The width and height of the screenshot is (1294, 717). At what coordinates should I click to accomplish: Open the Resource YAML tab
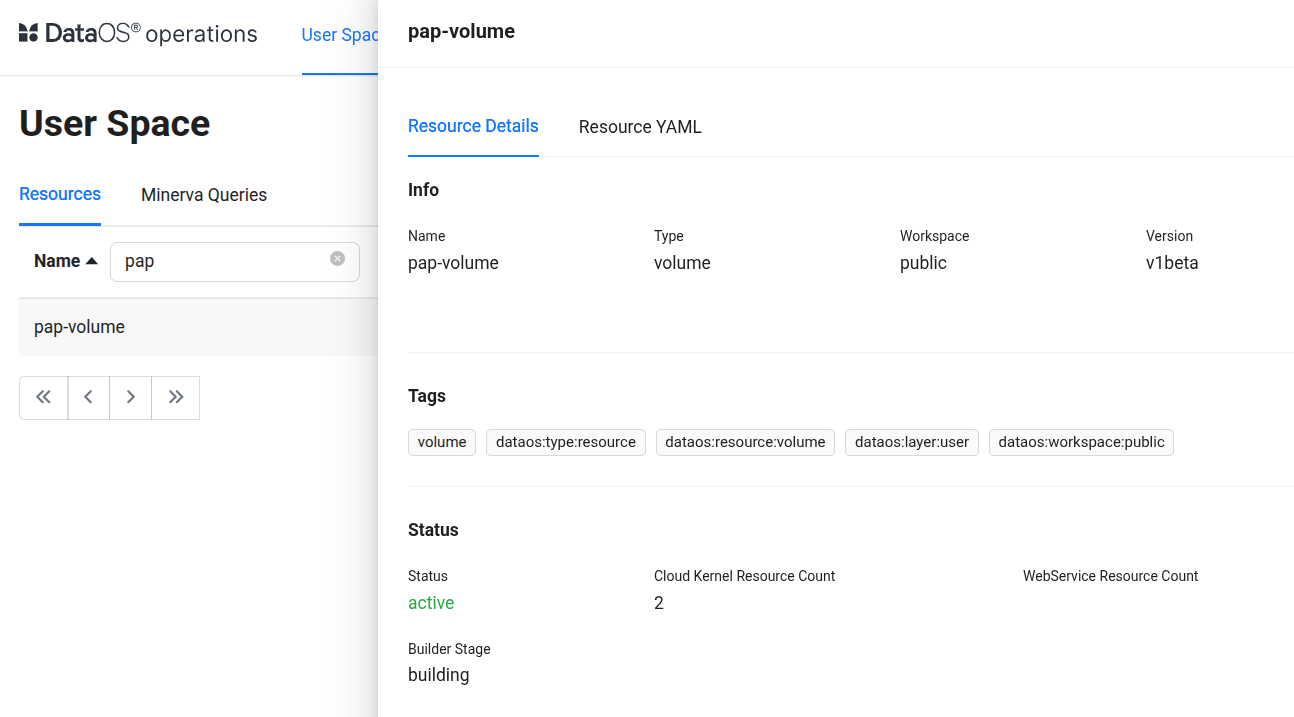tap(640, 127)
